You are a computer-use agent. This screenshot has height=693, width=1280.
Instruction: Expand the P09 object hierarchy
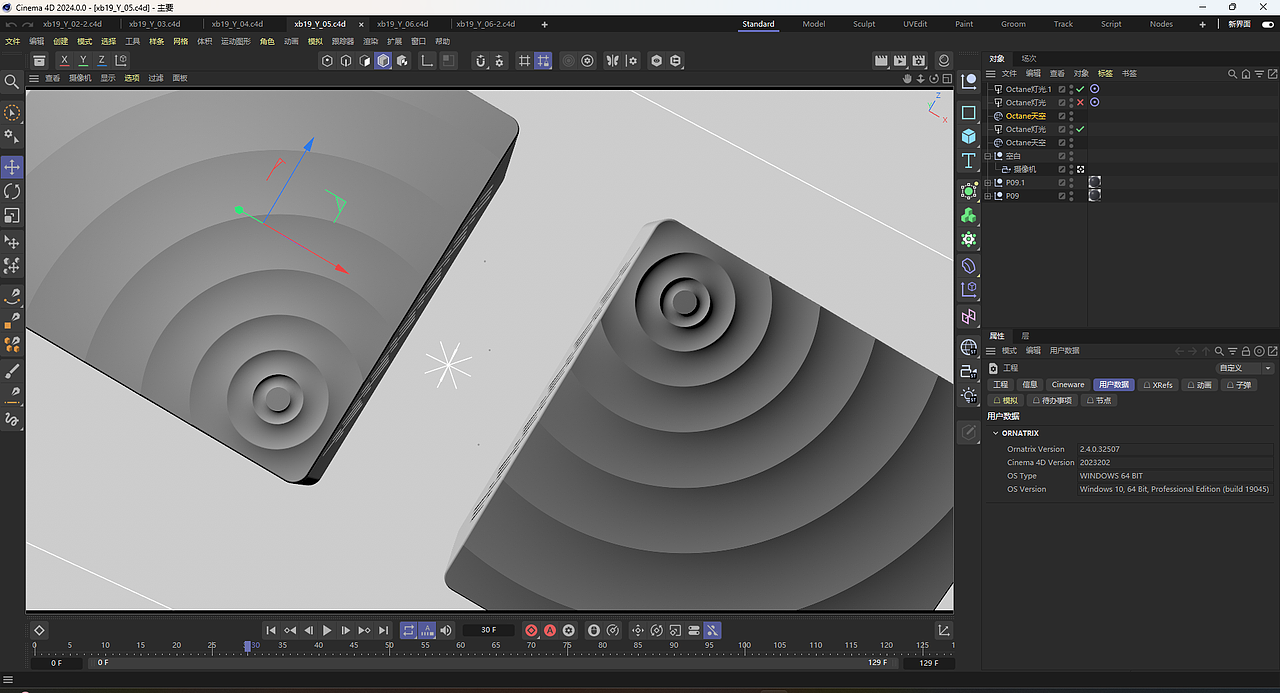point(988,196)
